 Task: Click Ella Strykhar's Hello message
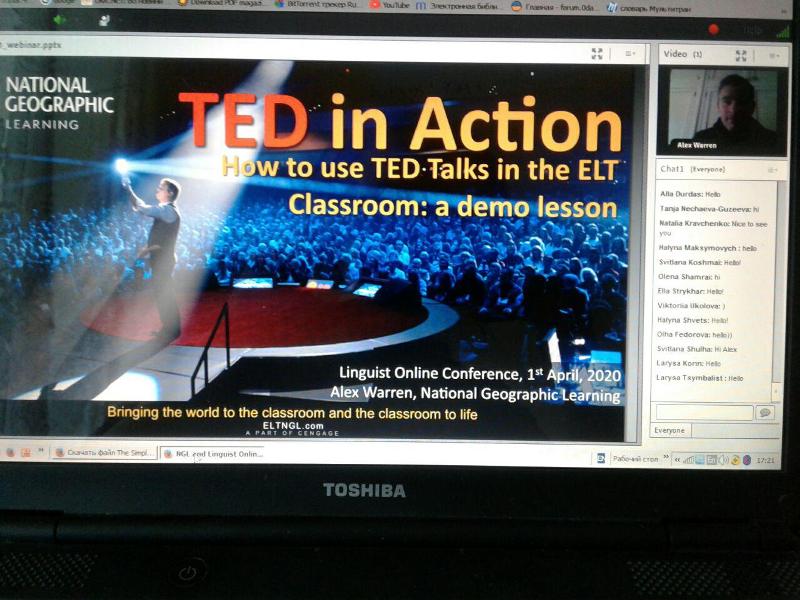click(x=690, y=291)
